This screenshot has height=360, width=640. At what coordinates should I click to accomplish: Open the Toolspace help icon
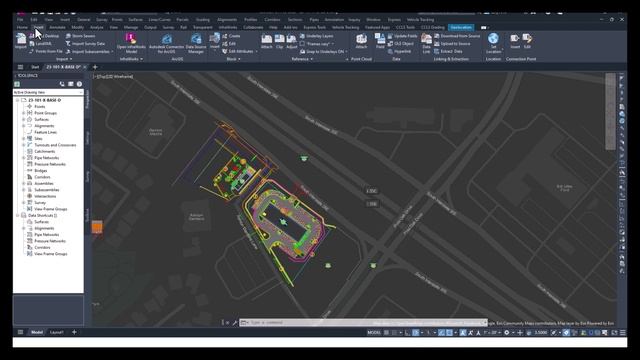point(79,84)
